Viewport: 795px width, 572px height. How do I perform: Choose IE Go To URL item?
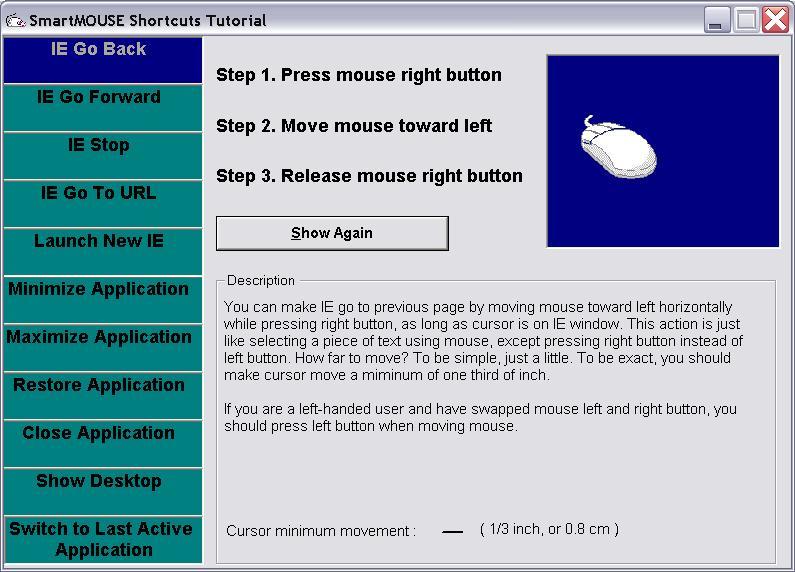click(x=102, y=204)
